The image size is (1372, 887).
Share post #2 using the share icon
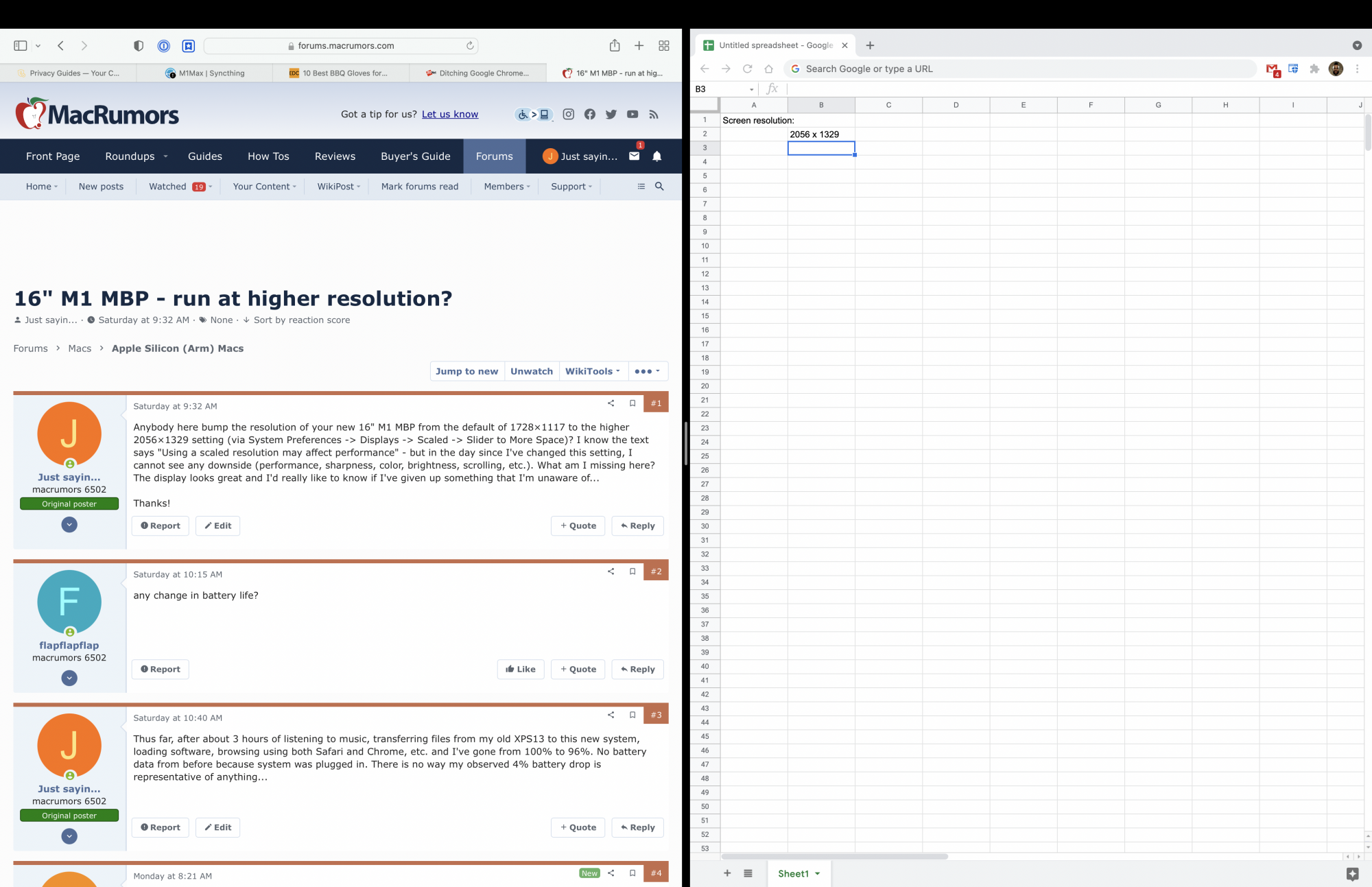[x=611, y=571]
